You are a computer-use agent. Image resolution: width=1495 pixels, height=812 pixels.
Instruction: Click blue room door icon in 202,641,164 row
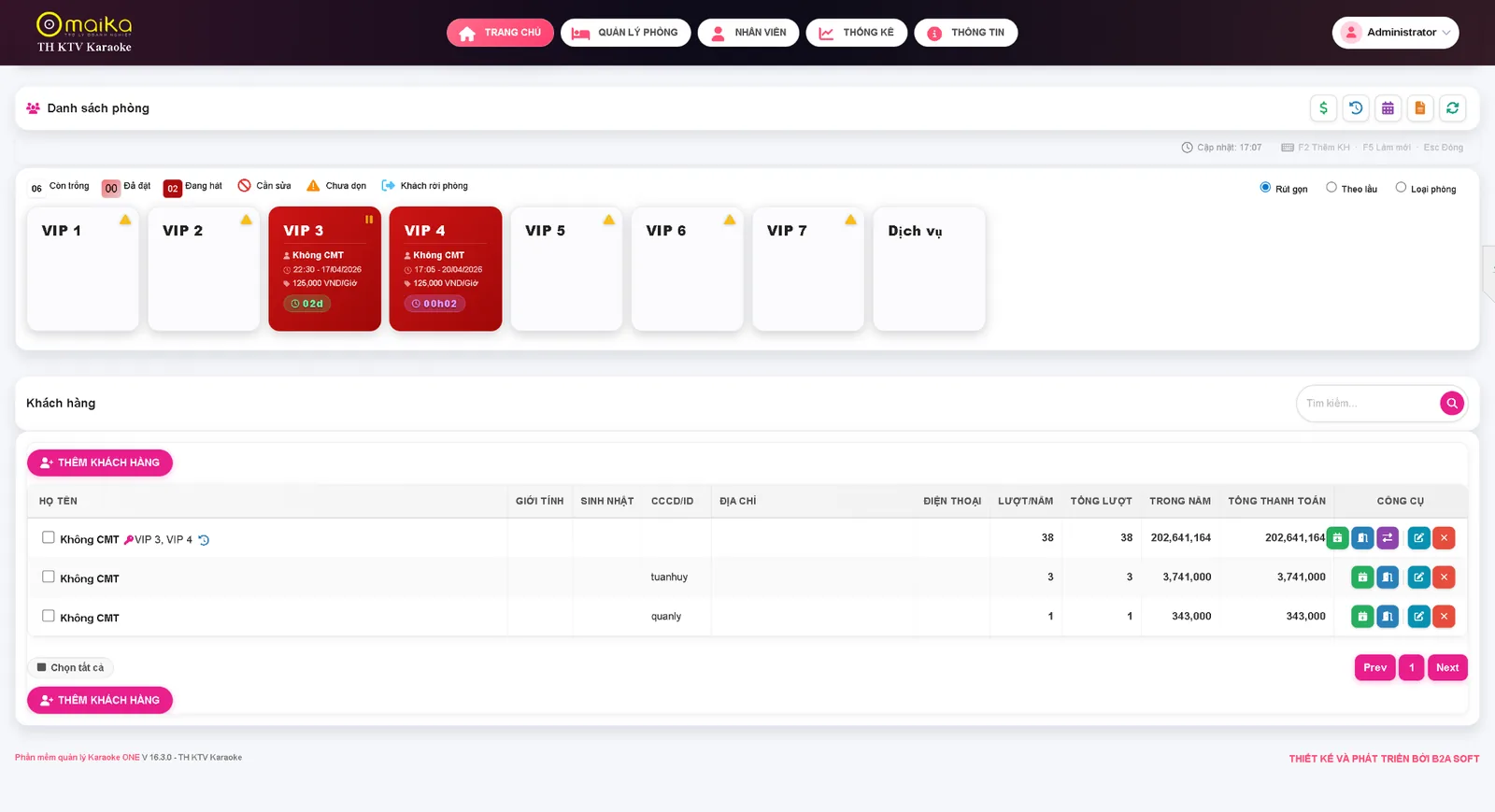pos(1362,538)
